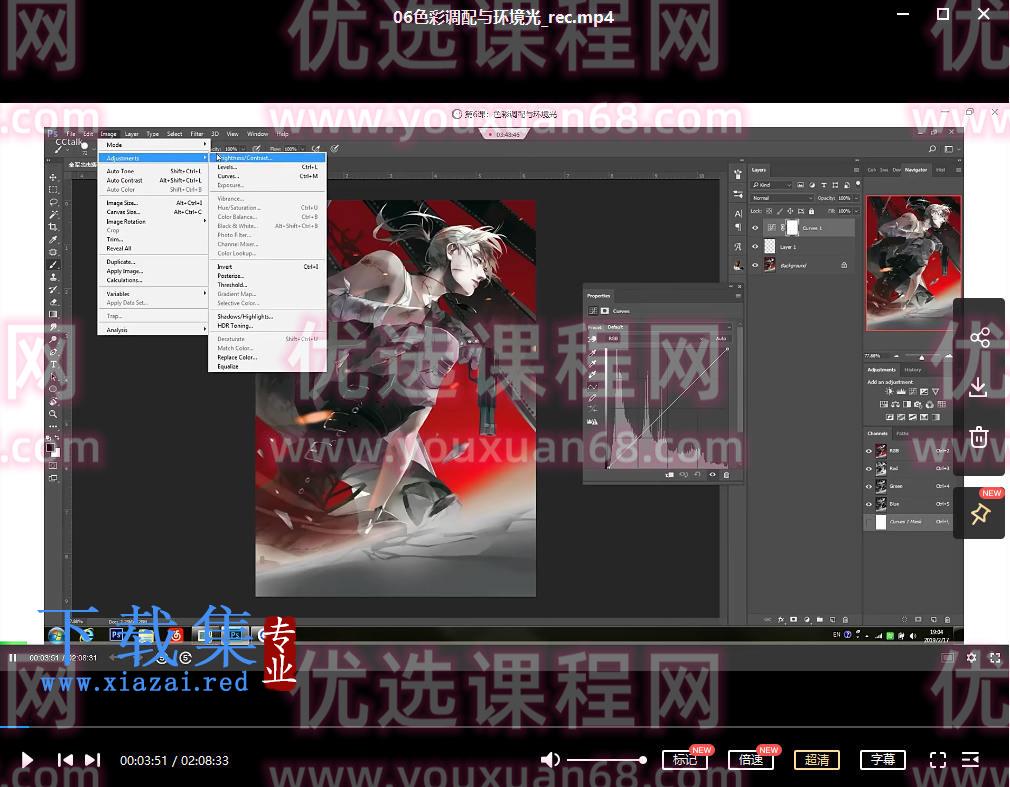Select the Type tool

tap(53, 365)
